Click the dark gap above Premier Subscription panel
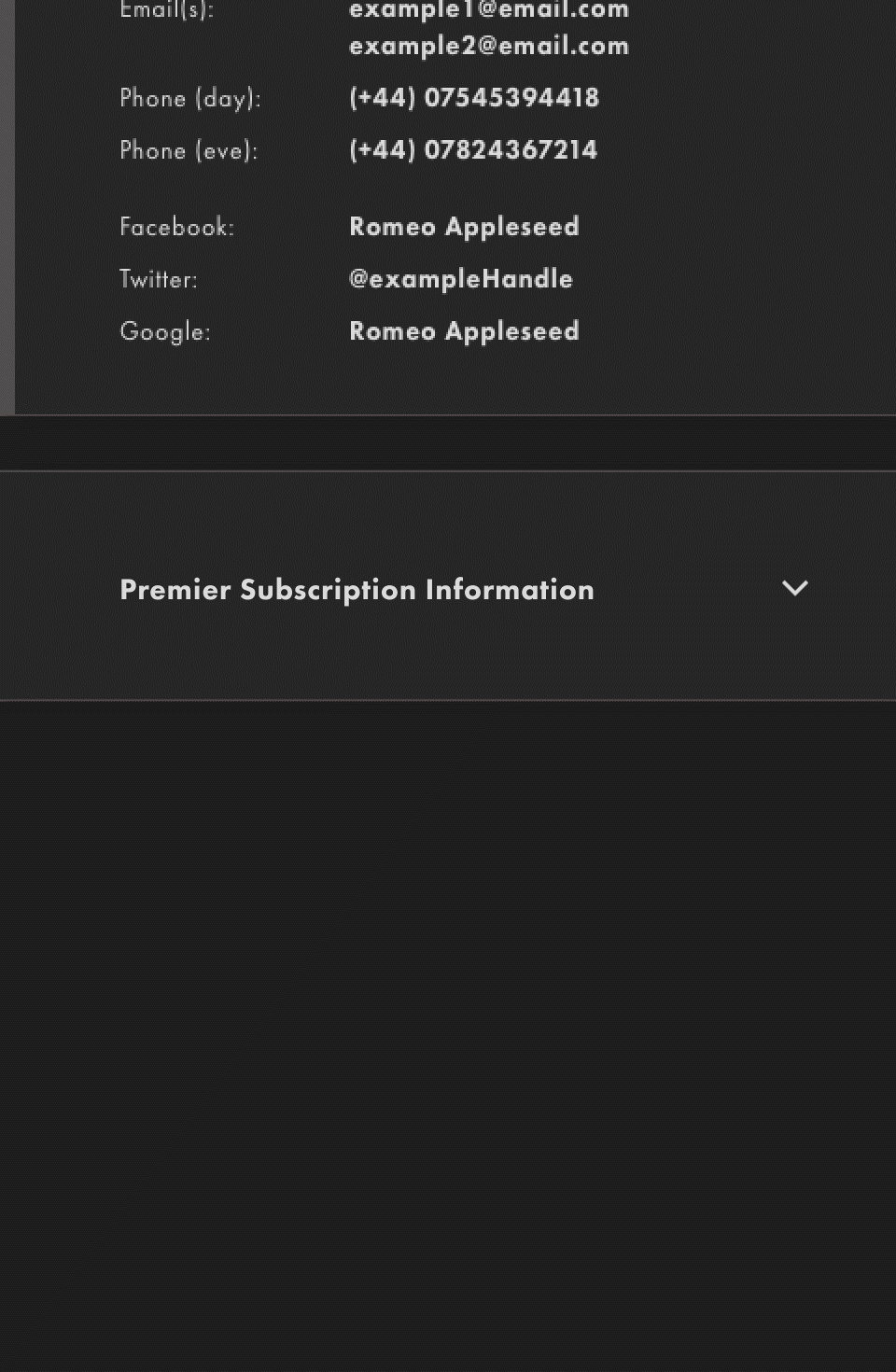This screenshot has width=896, height=1372. tap(448, 443)
